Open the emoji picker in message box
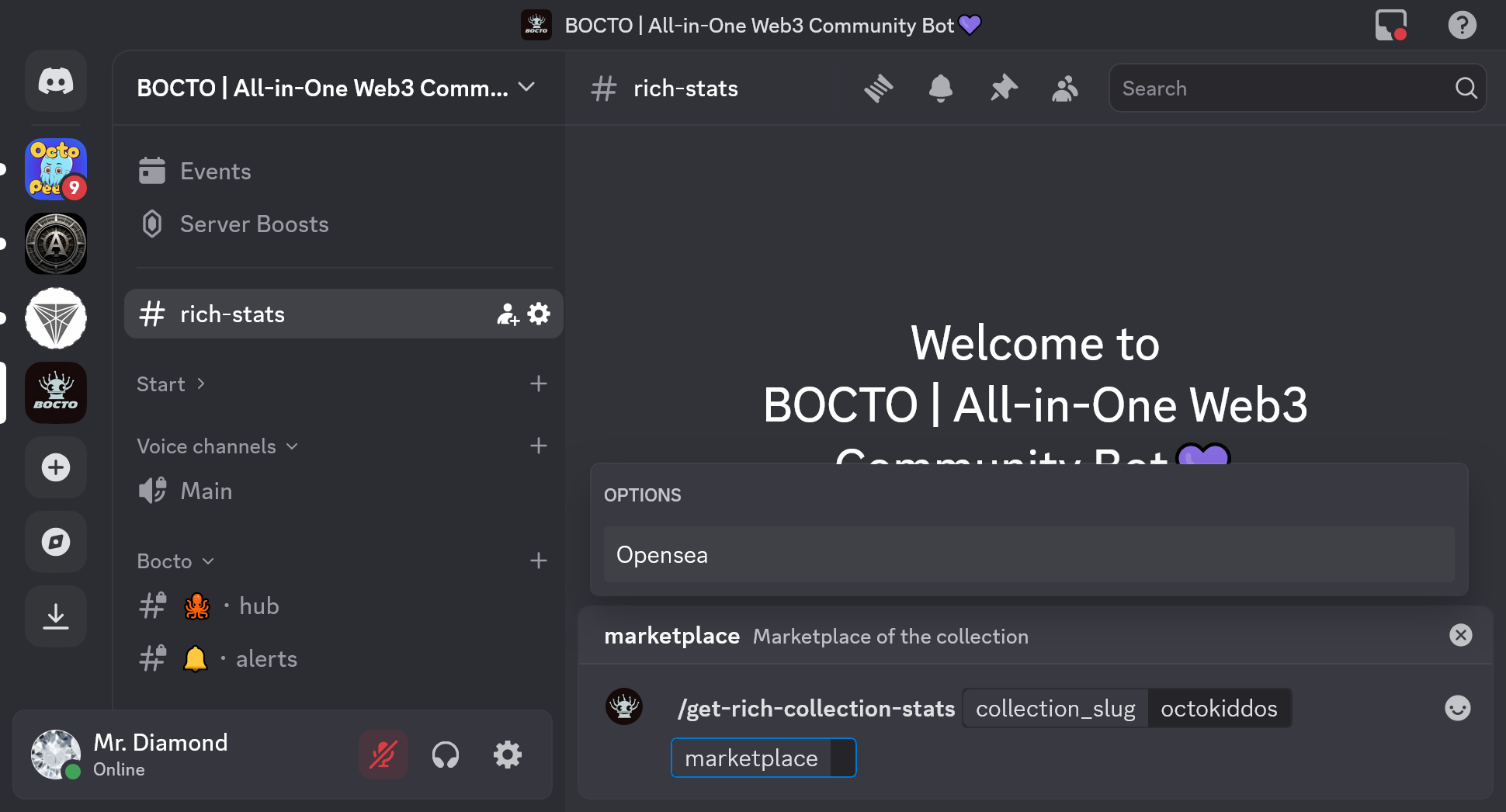This screenshot has width=1506, height=812. (1457, 708)
